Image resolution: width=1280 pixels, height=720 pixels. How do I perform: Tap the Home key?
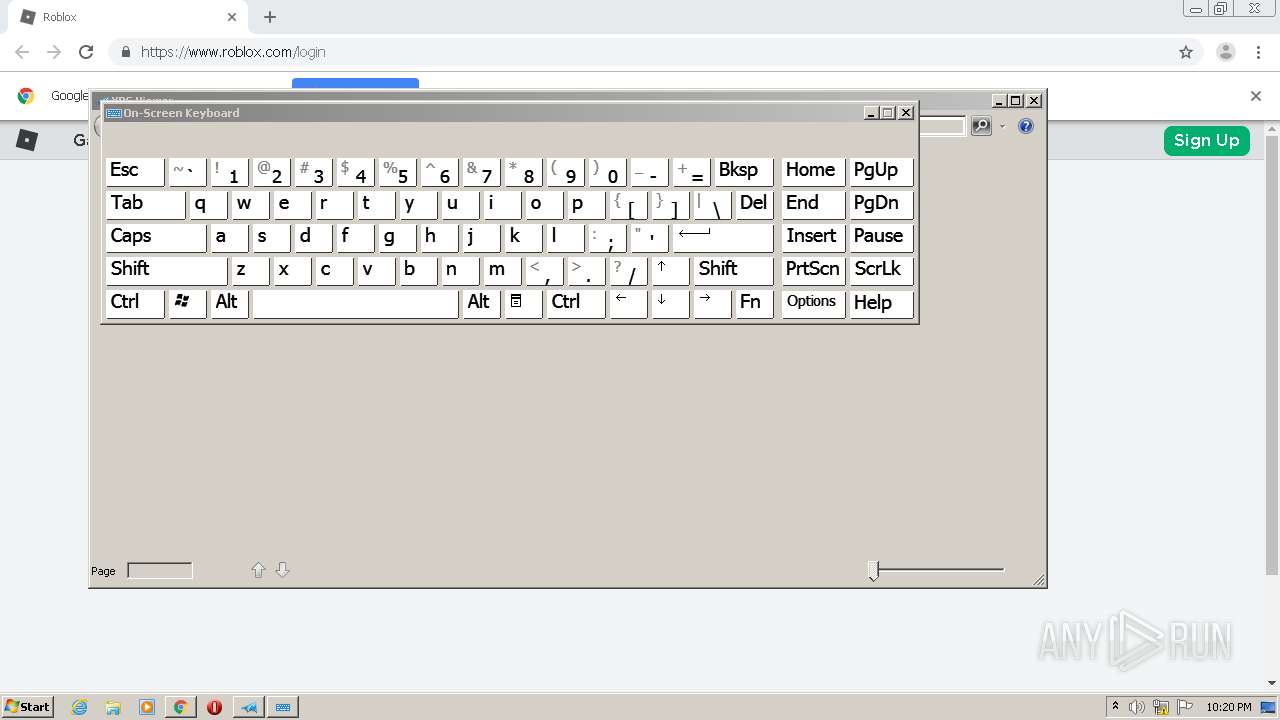click(813, 171)
